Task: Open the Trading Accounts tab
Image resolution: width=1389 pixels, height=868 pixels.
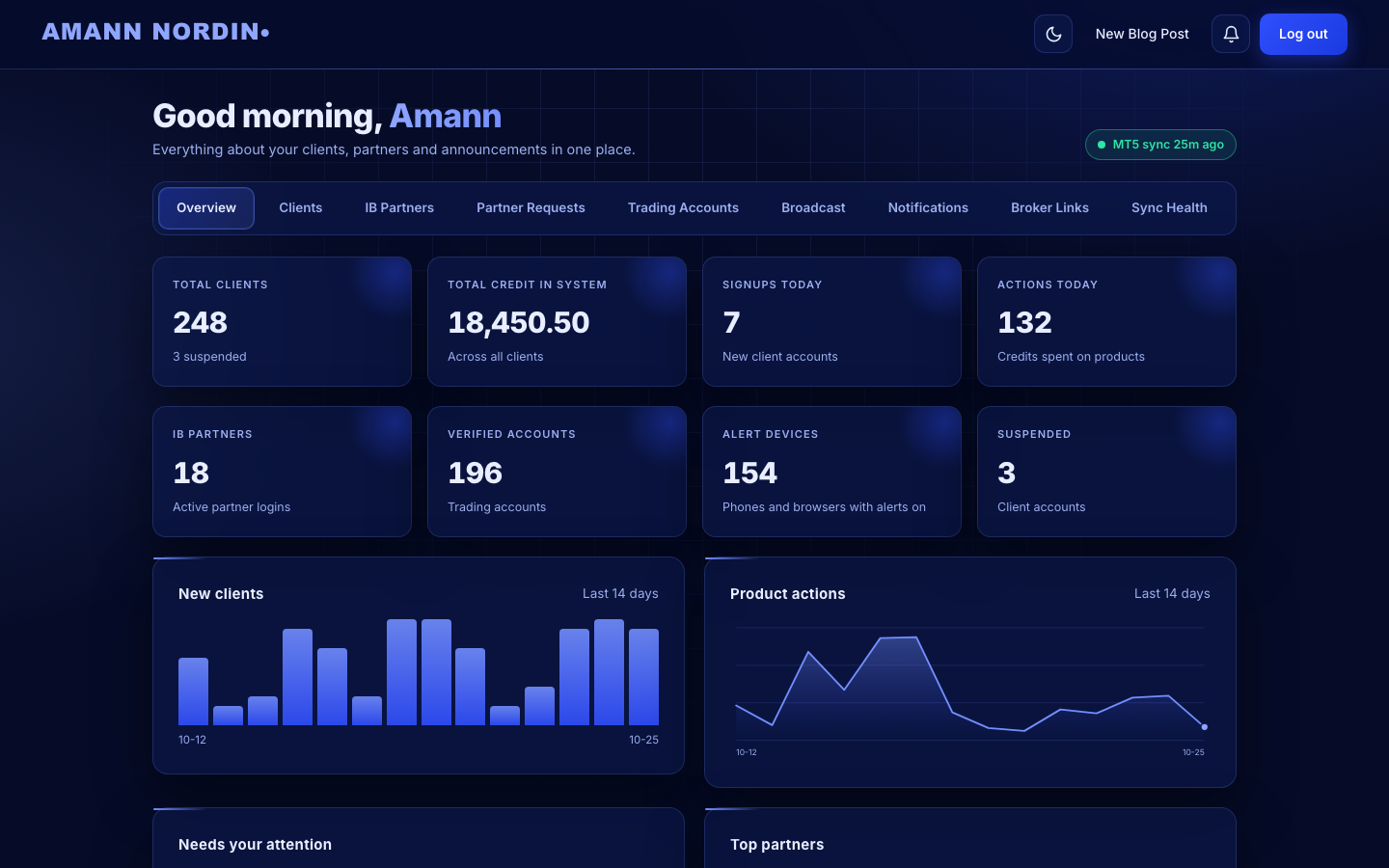Action: point(683,208)
